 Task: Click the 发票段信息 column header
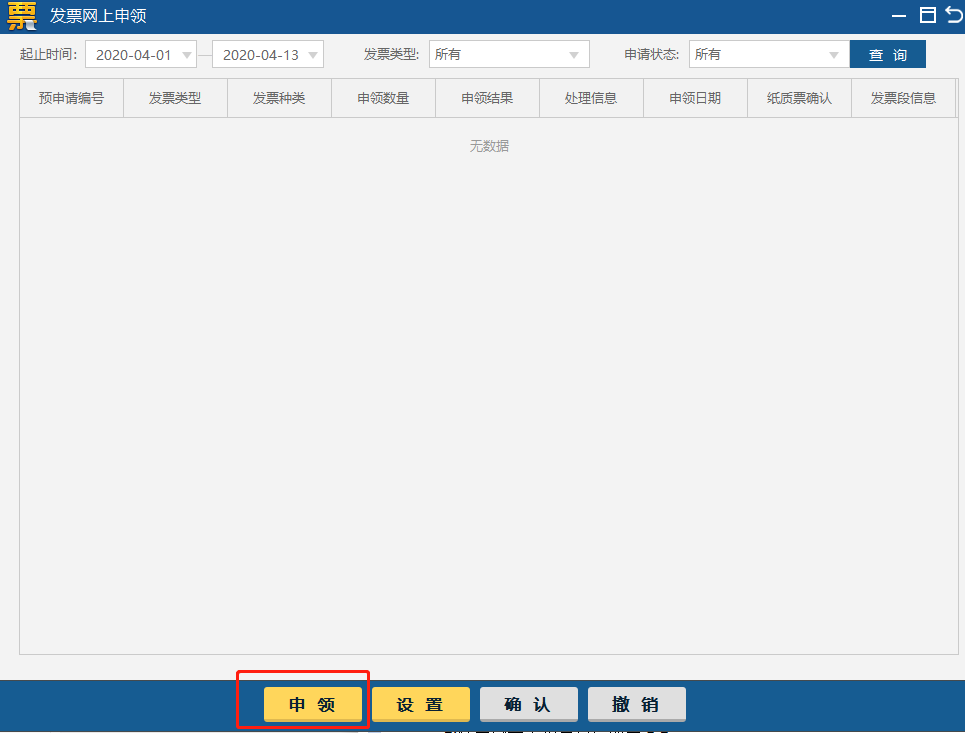click(903, 98)
